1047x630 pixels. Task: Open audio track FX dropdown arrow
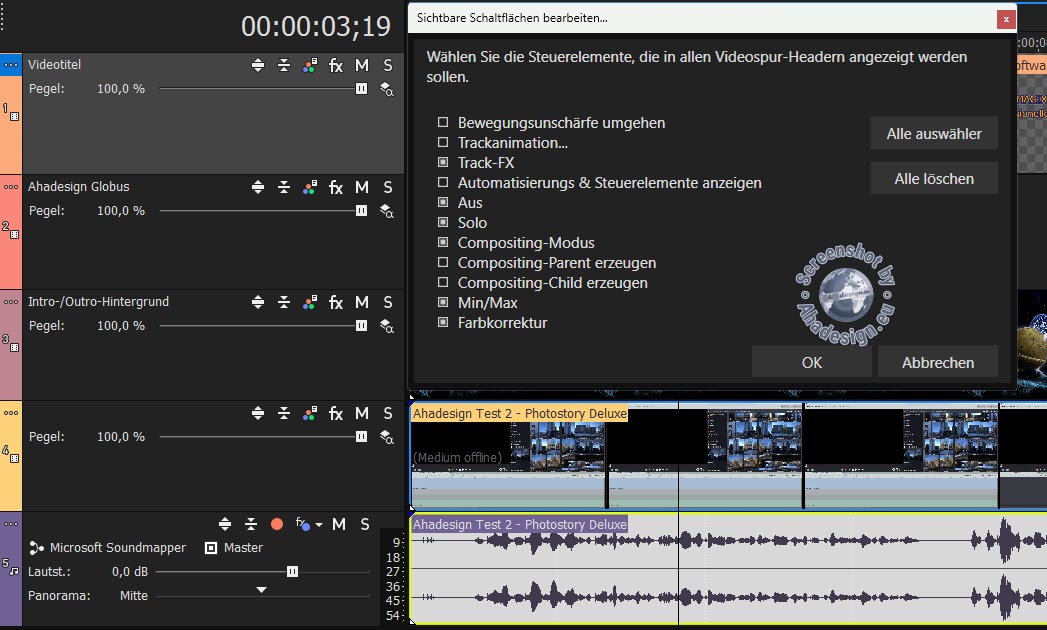(319, 525)
